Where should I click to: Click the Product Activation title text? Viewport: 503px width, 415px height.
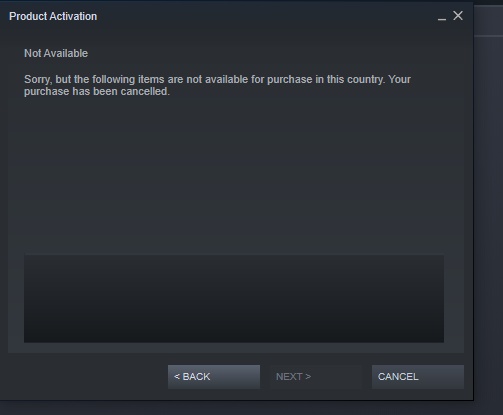click(x=53, y=16)
